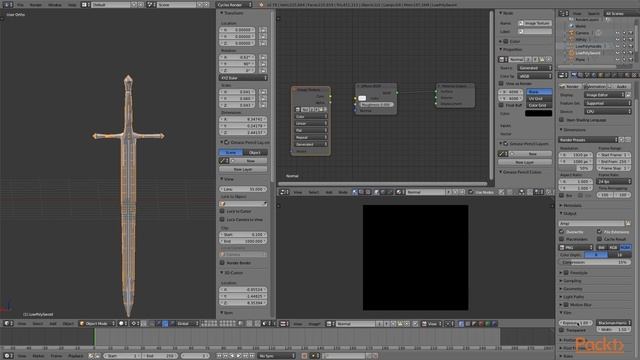Viewport: 640px width, 360px height.
Task: Enable Transparent film checkbox
Action: 562,330
